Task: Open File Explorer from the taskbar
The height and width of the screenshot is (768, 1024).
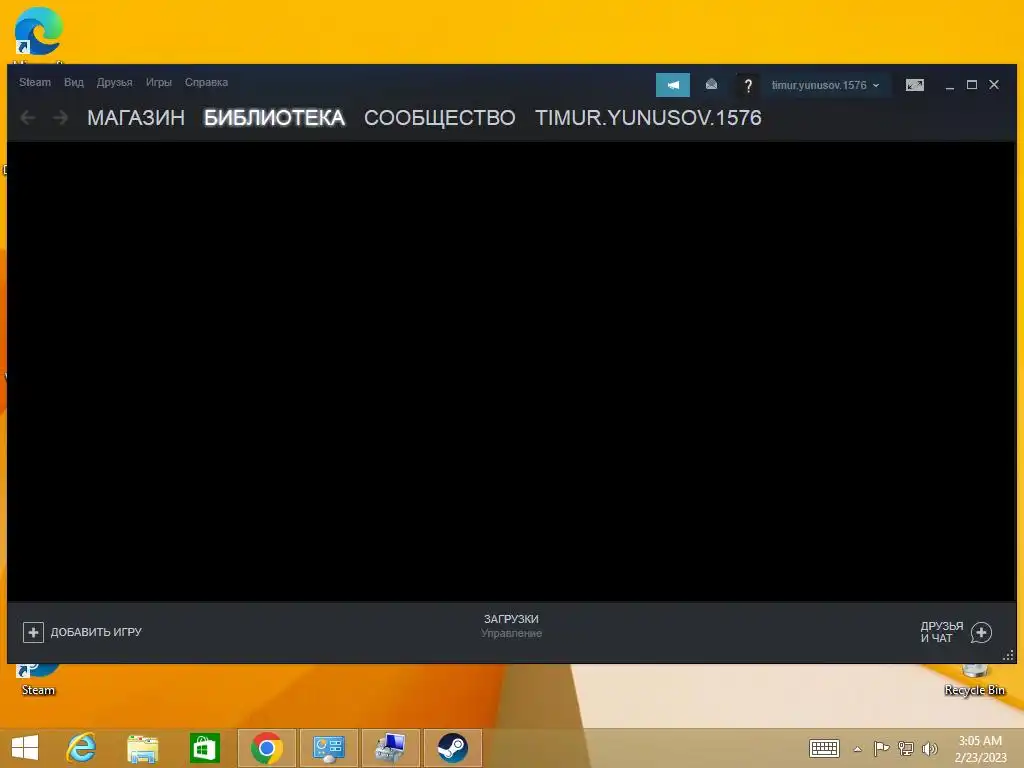Action: pyautogui.click(x=142, y=748)
